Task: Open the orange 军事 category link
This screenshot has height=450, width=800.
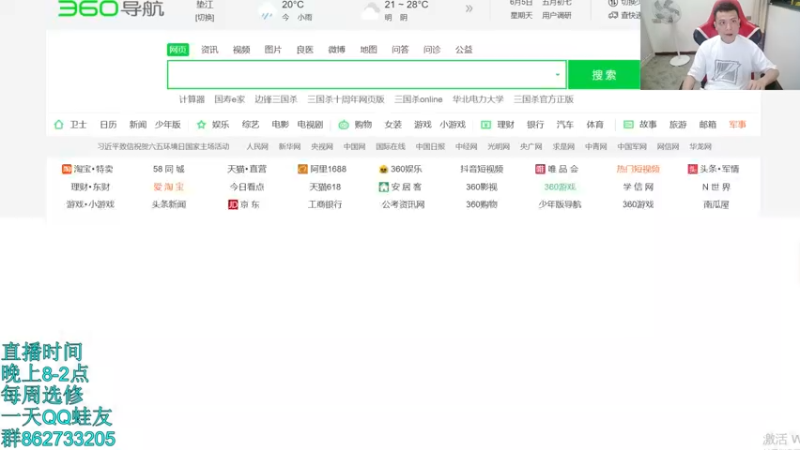Action: tap(737, 124)
